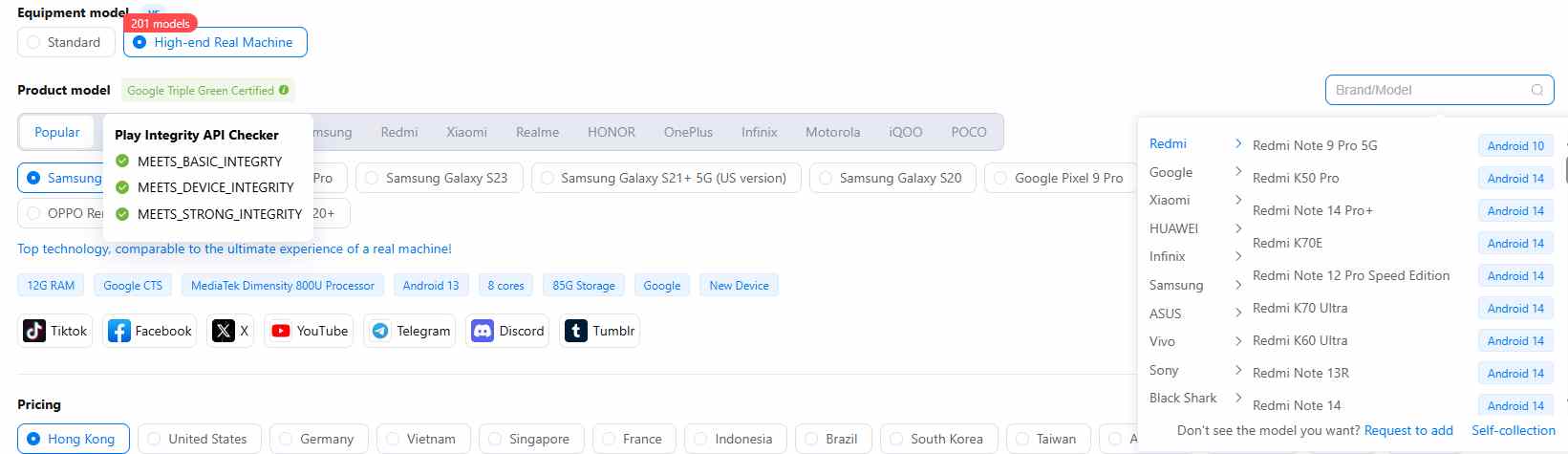Click the YouTube app icon

pyautogui.click(x=281, y=331)
